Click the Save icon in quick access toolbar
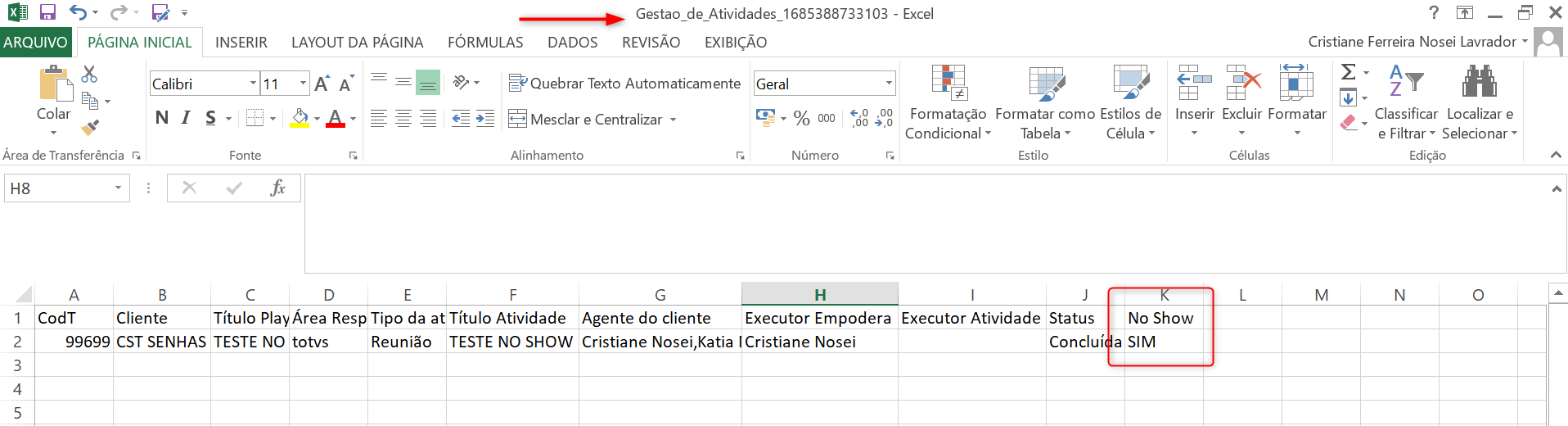 pyautogui.click(x=47, y=12)
